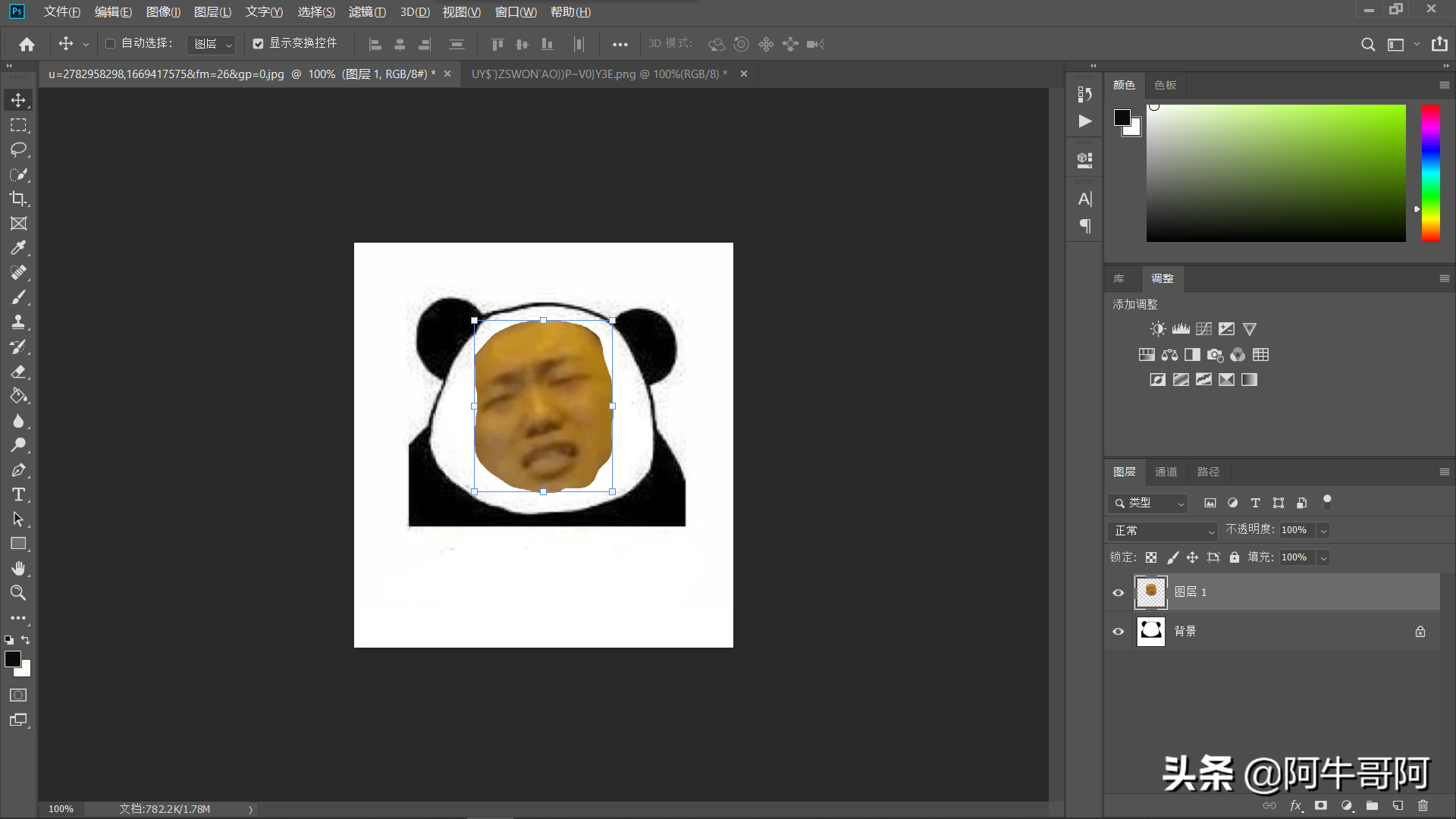Image resolution: width=1456 pixels, height=819 pixels.
Task: Select the Horizontal Type tool
Action: point(18,494)
